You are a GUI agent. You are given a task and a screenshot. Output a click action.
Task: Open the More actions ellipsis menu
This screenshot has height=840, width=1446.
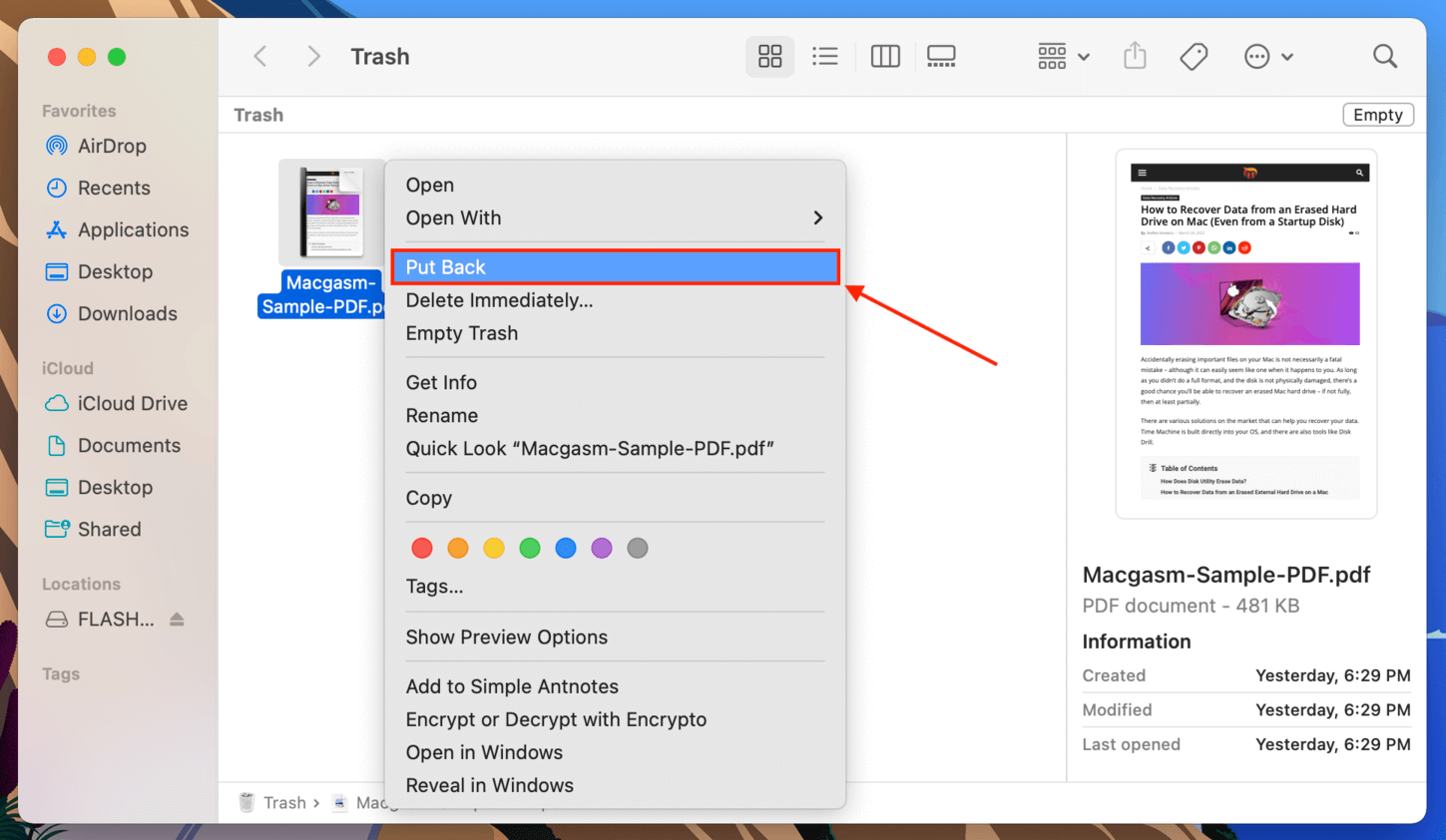1267,56
